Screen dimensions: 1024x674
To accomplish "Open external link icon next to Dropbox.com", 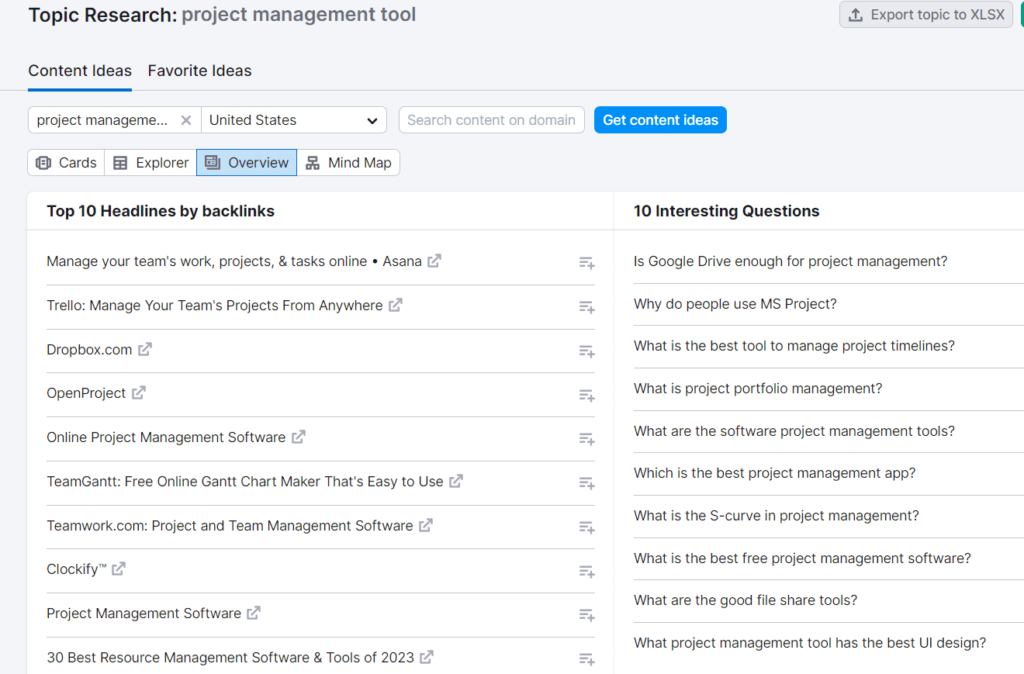I will (144, 349).
